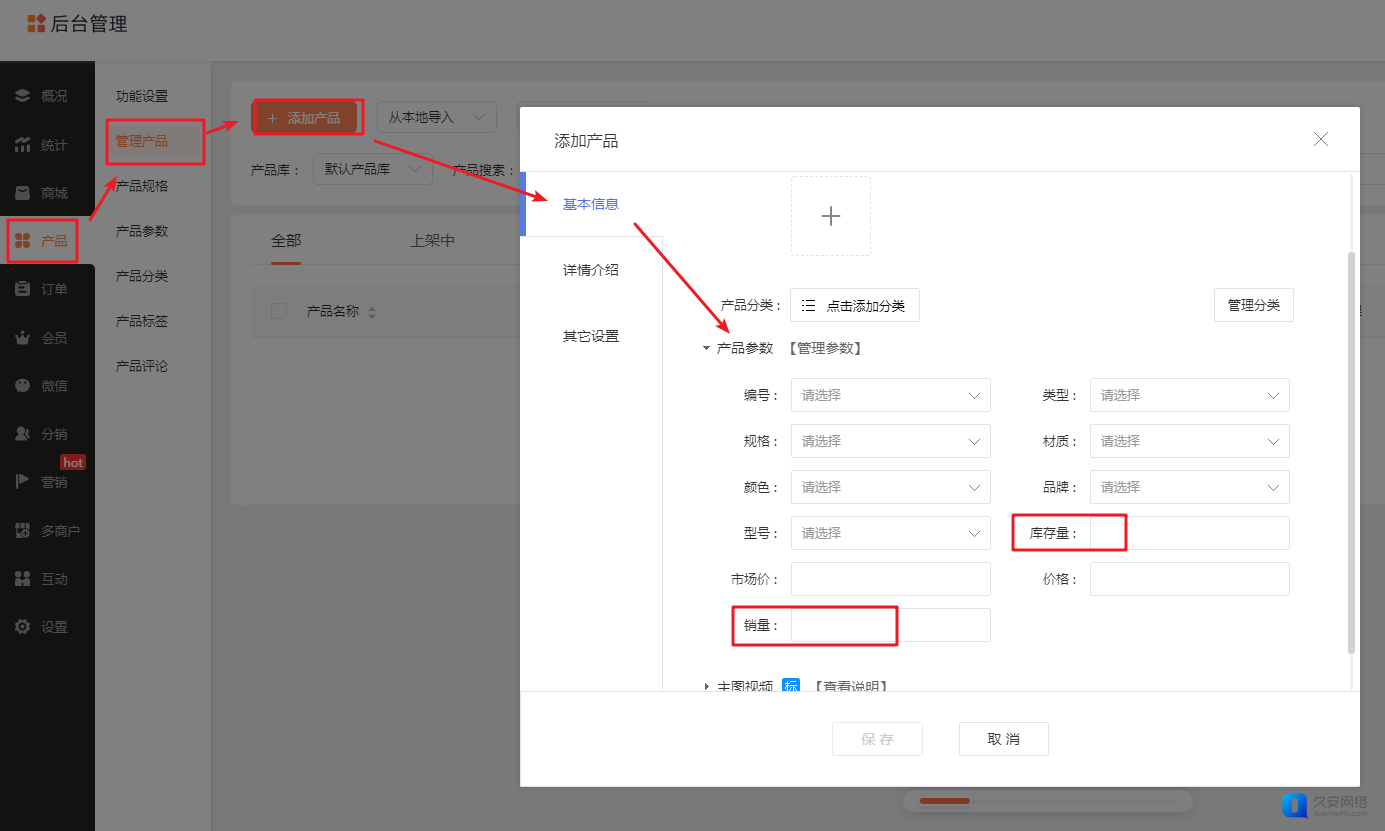
Task: Select the 商城 shop sidebar icon
Action: click(x=22, y=193)
